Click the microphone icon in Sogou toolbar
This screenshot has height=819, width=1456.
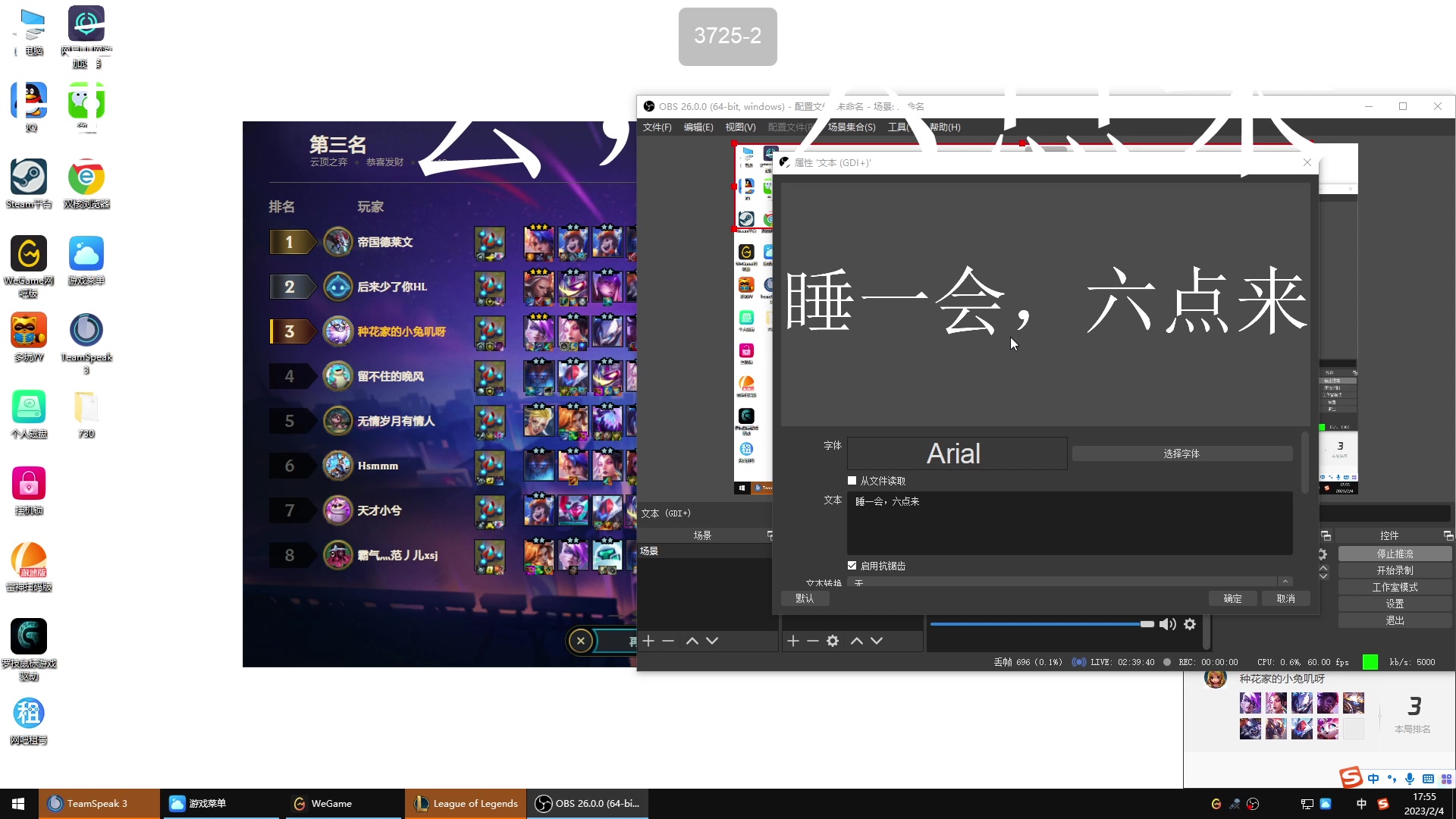[1410, 779]
